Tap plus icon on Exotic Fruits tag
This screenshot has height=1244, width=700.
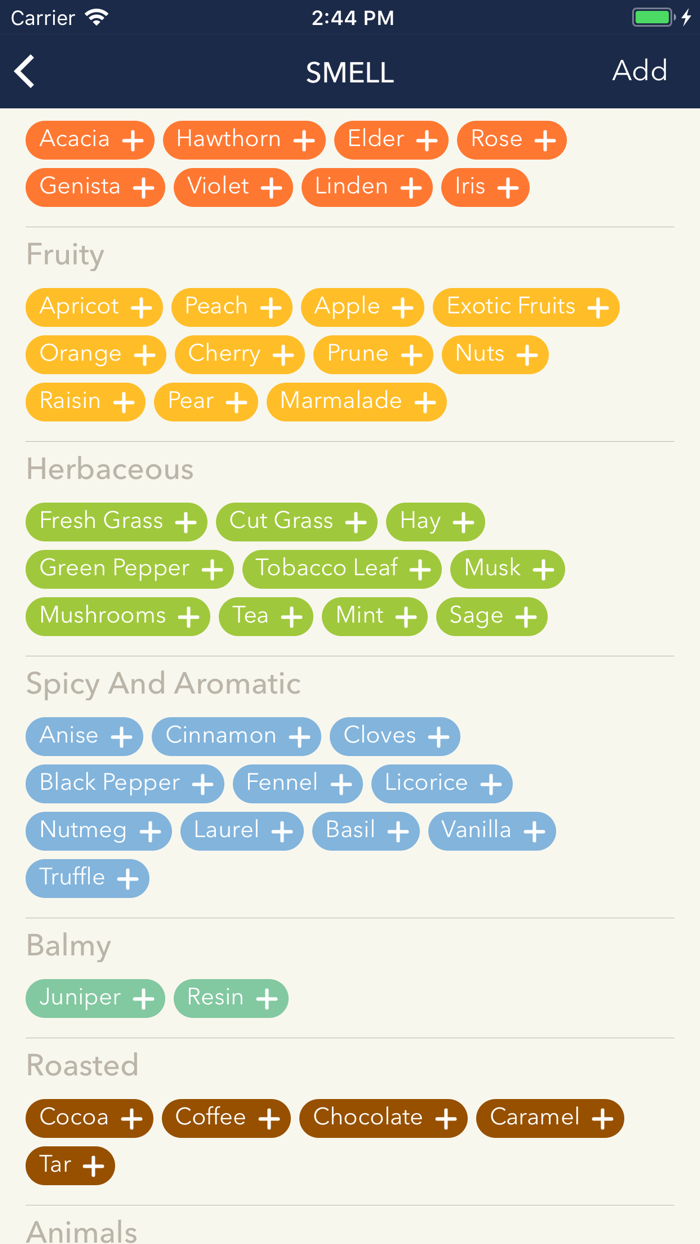(598, 308)
